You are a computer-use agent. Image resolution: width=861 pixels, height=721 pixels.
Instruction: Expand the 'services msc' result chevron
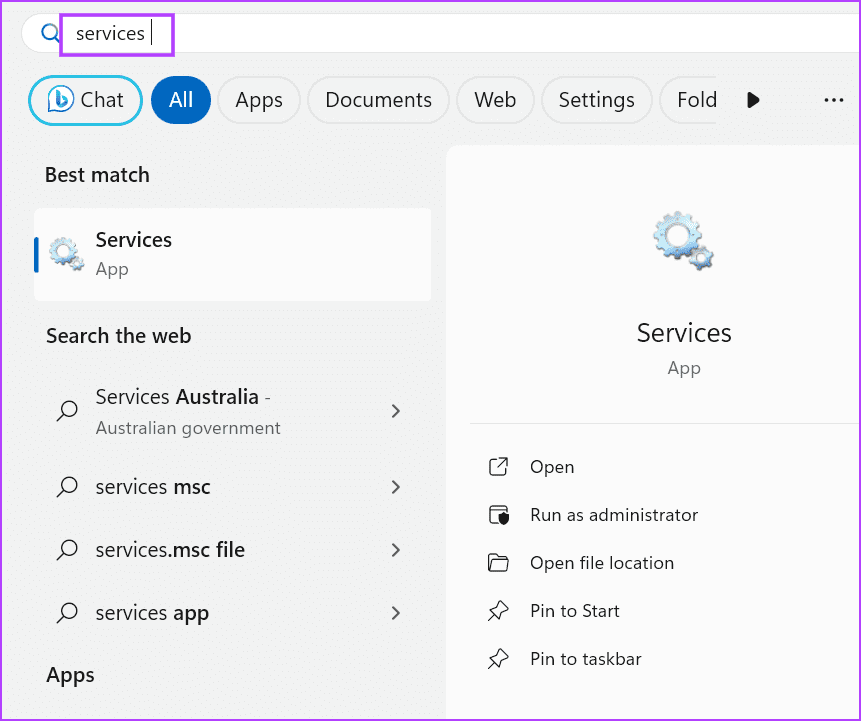tap(395, 487)
